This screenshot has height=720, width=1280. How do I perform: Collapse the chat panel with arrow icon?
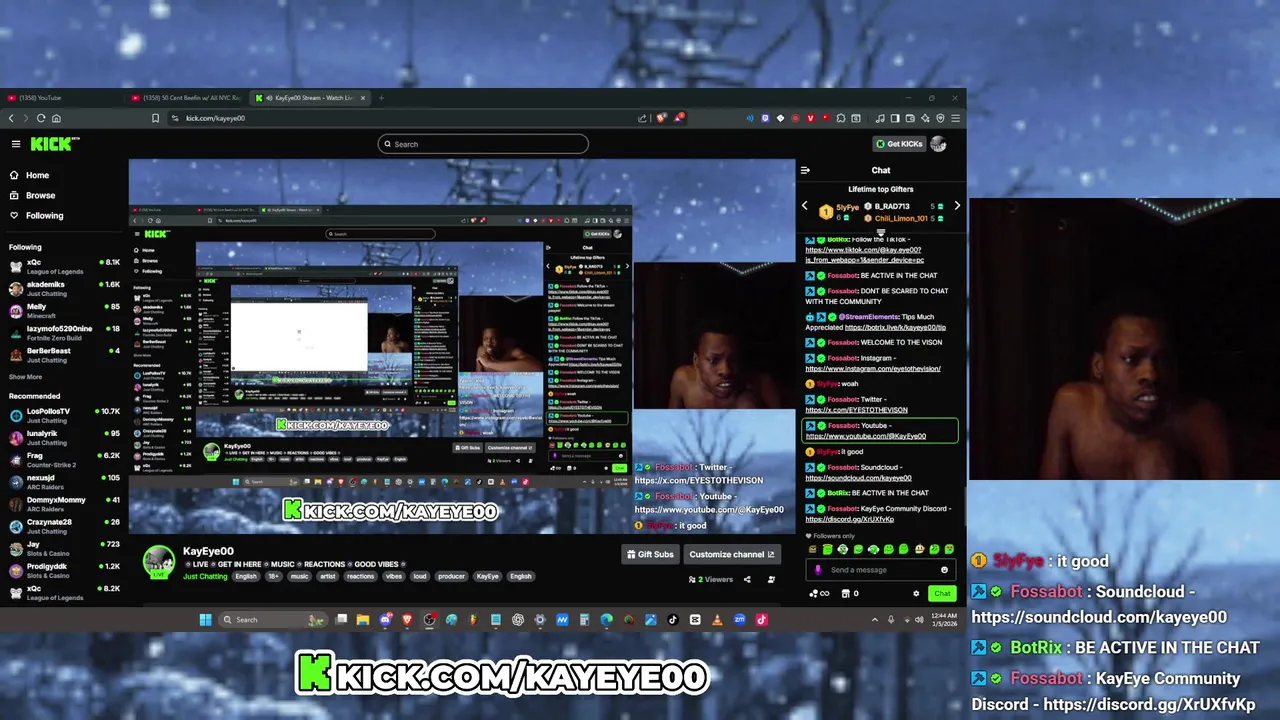804,170
